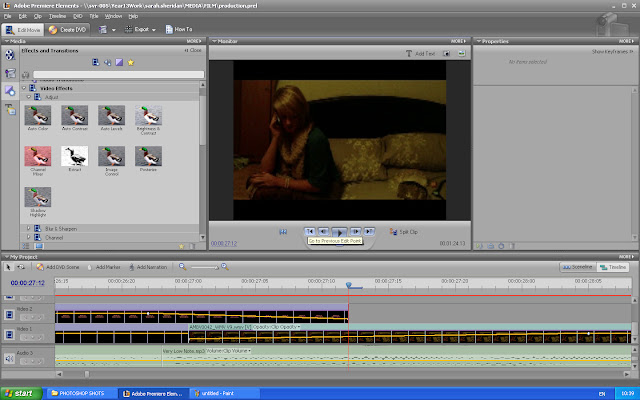The height and width of the screenshot is (400, 640).
Task: Open the File menu
Action: [x=7, y=16]
